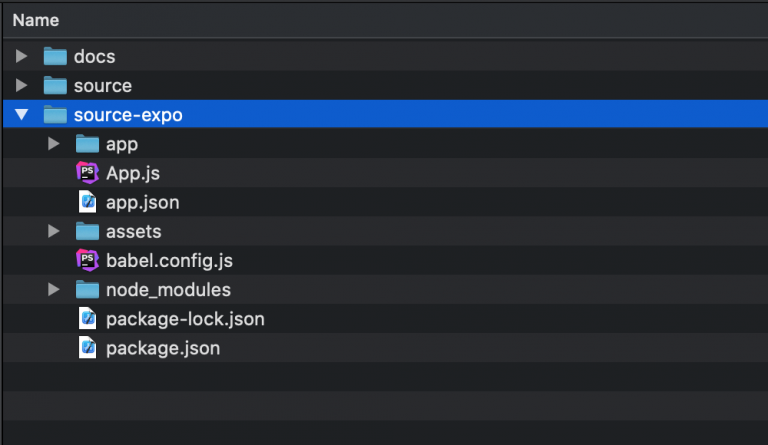Click the App.js PhpStorm file icon
768x445 pixels.
pyautogui.click(x=88, y=173)
